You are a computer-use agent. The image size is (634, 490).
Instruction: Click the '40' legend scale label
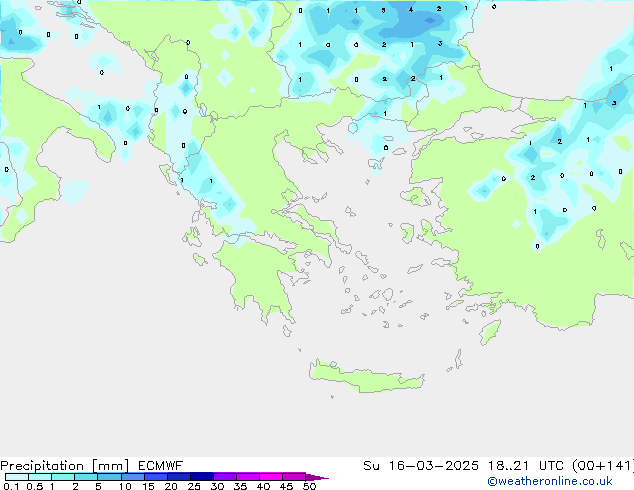[263, 486]
